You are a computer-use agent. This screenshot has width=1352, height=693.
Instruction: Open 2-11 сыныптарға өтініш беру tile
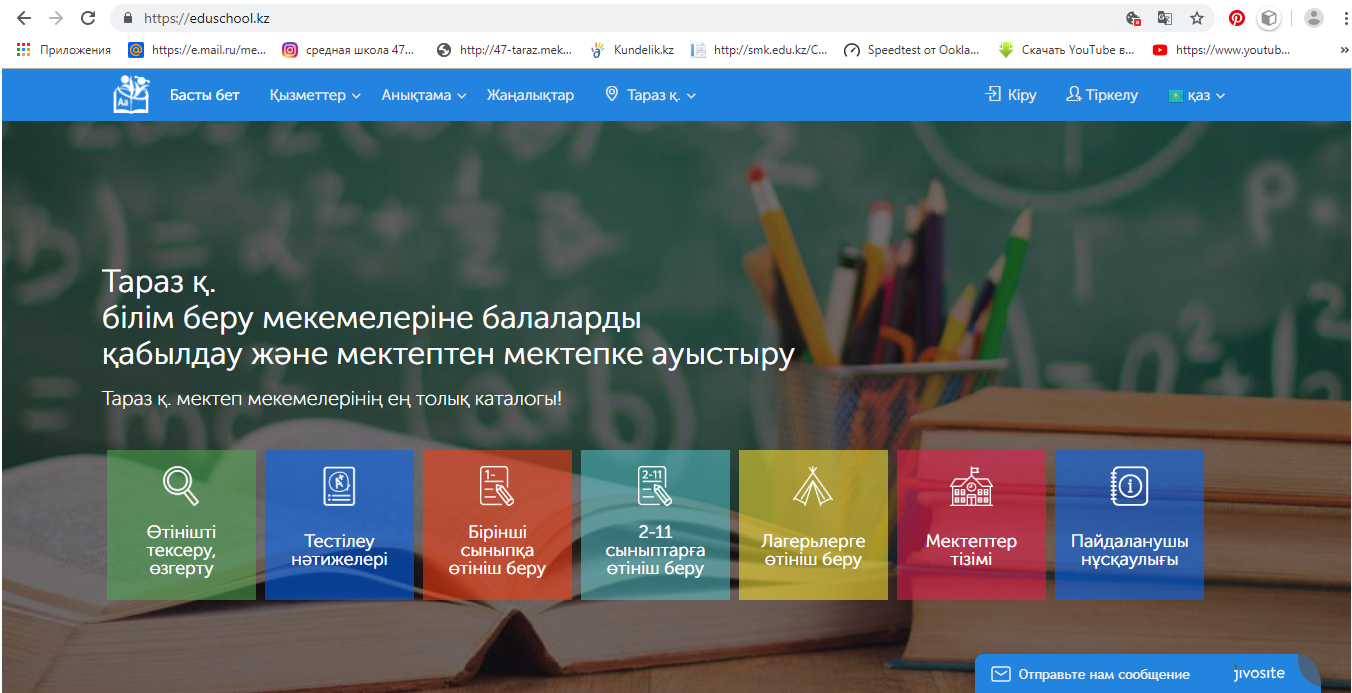[x=655, y=525]
